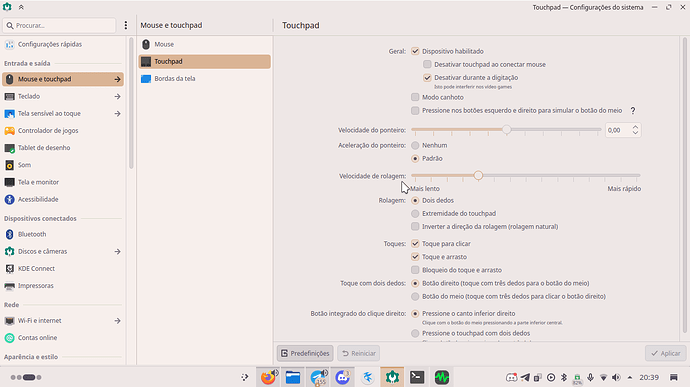Image resolution: width=690 pixels, height=387 pixels.
Task: Open KDE Connect settings
Action: (63, 269)
